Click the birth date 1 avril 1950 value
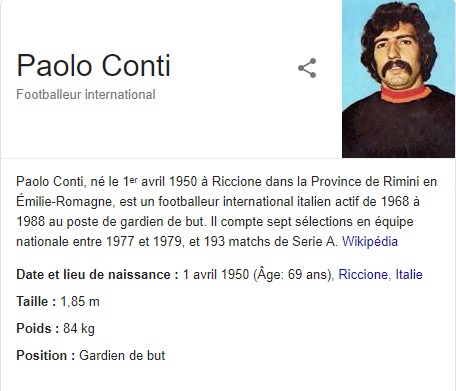Image resolution: width=456 pixels, height=391 pixels. pyautogui.click(x=216, y=275)
